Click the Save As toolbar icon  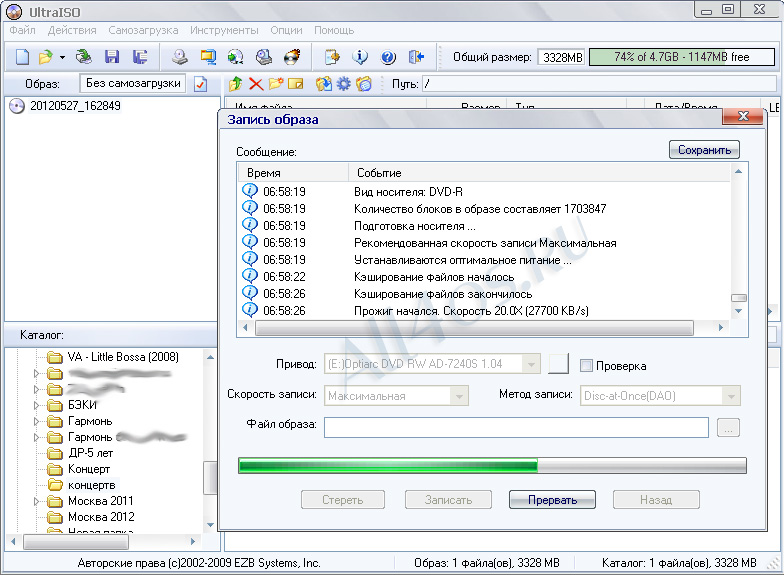pyautogui.click(x=140, y=56)
